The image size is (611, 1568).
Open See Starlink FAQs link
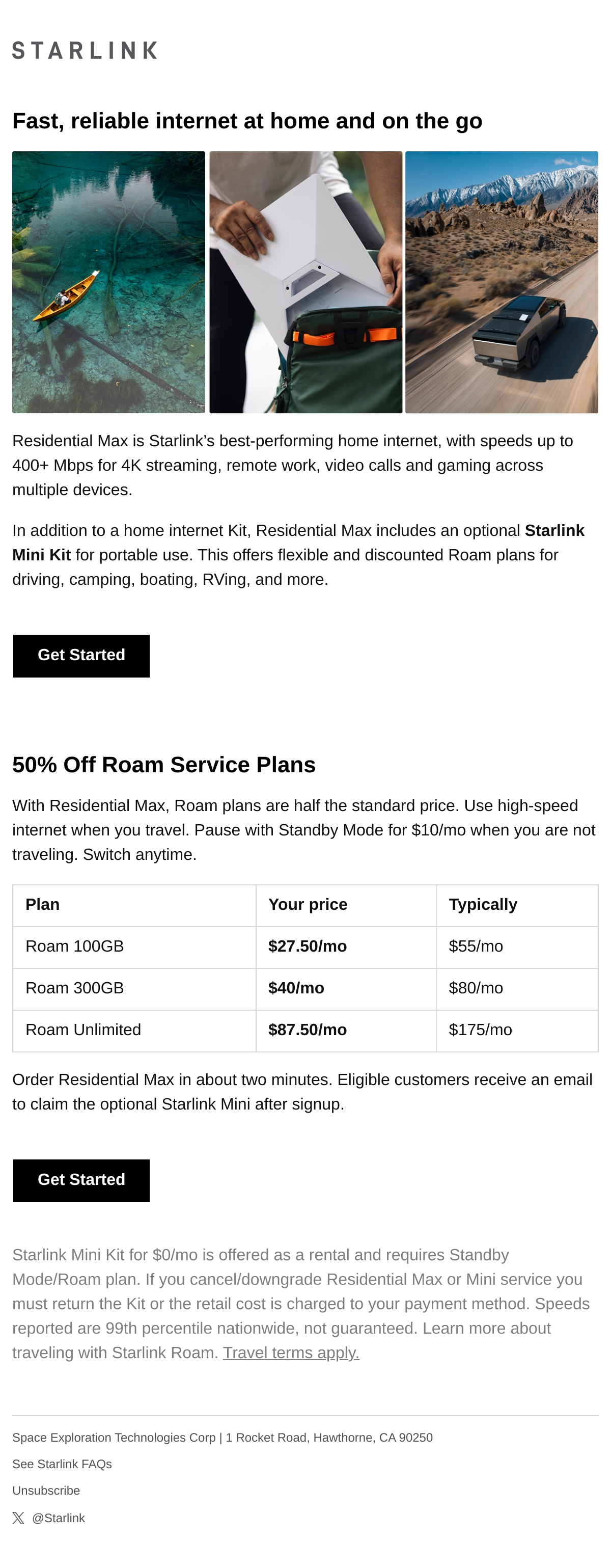[62, 1464]
